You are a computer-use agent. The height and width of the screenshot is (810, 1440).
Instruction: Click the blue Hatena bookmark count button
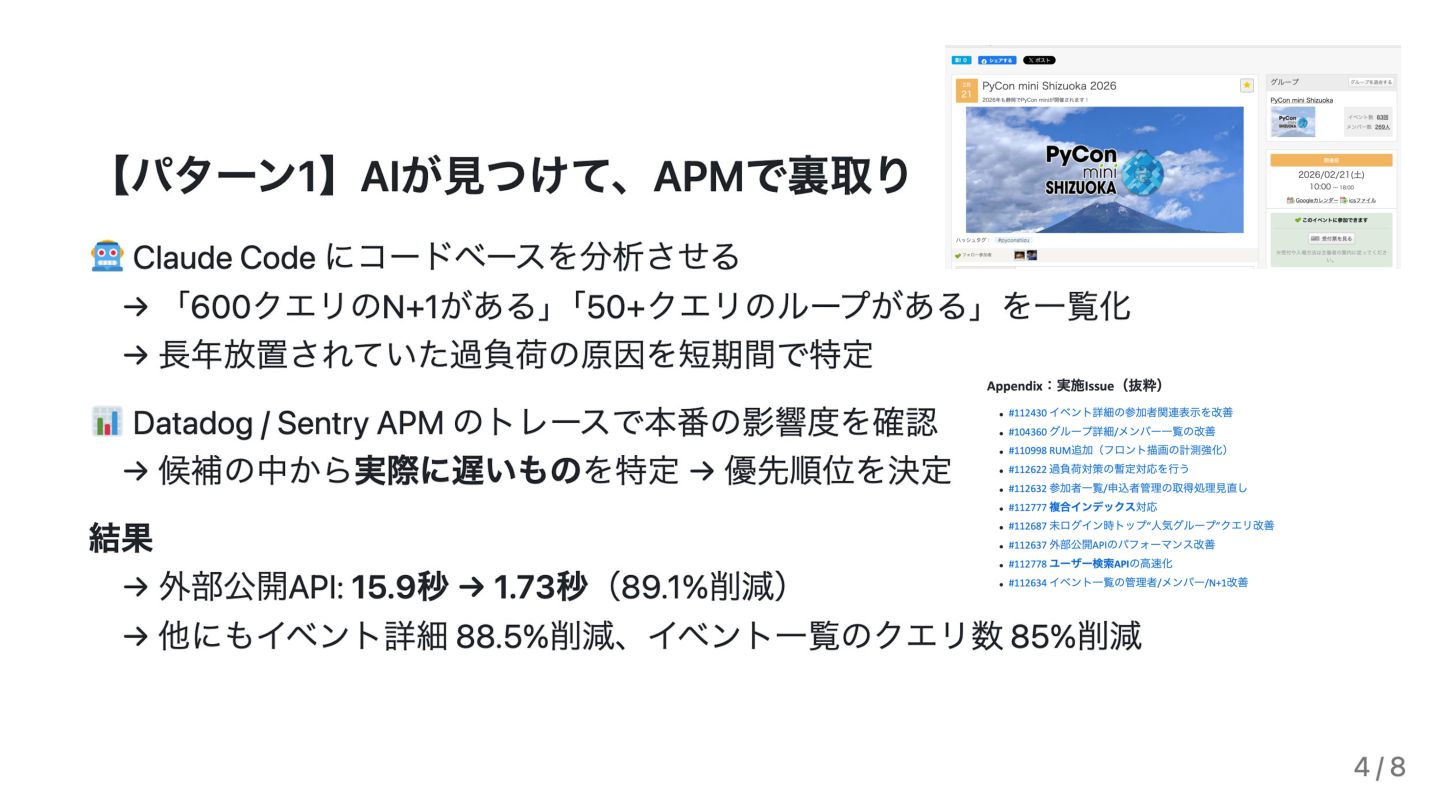(x=962, y=60)
